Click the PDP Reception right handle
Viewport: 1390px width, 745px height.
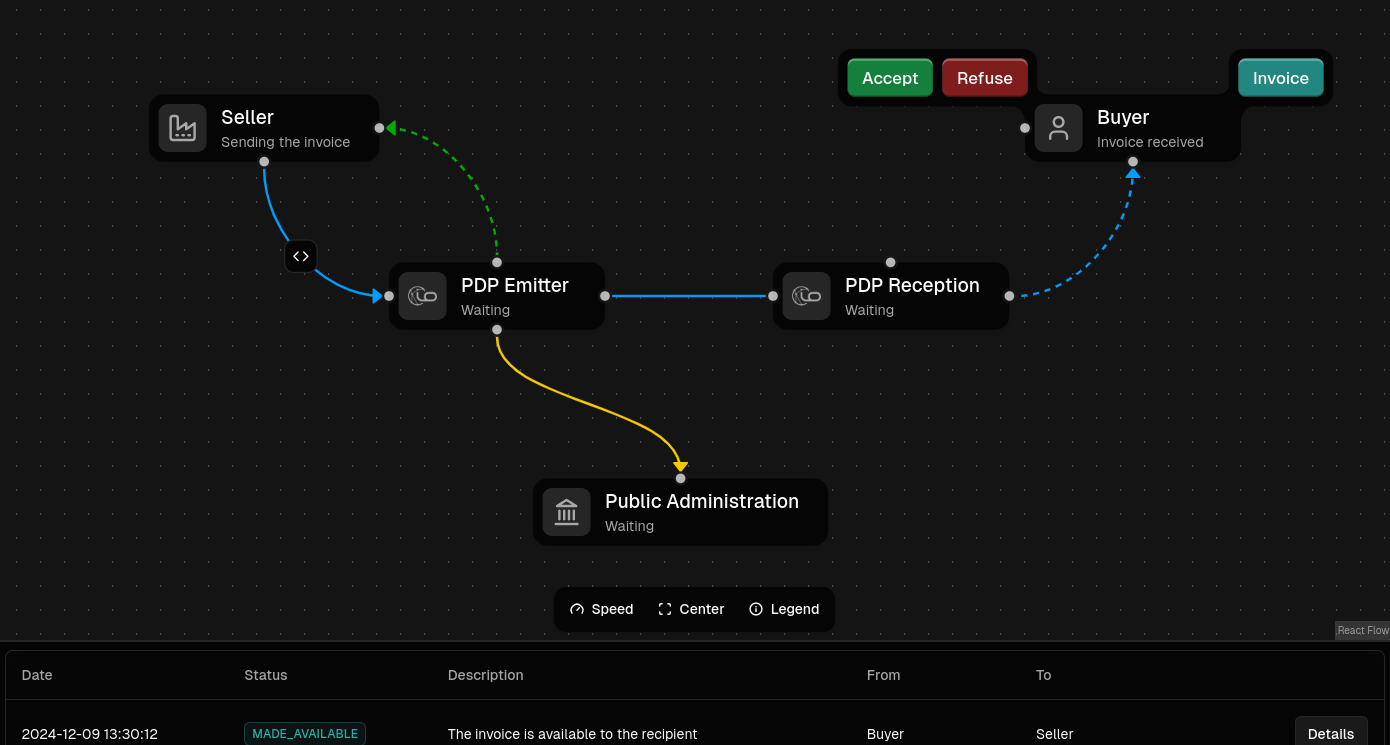[1009, 296]
